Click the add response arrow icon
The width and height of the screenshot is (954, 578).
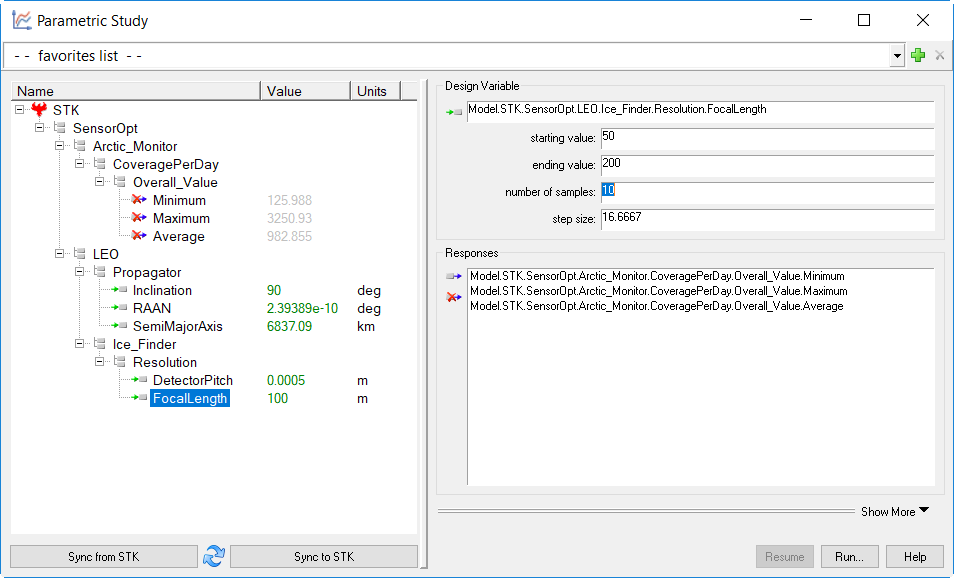(x=454, y=277)
